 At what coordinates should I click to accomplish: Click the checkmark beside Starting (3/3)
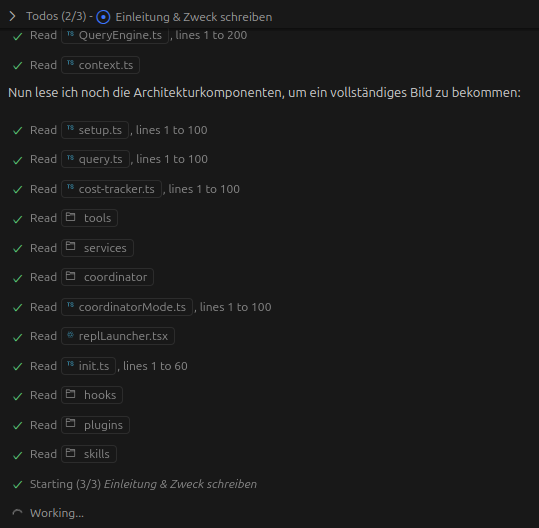click(x=18, y=484)
